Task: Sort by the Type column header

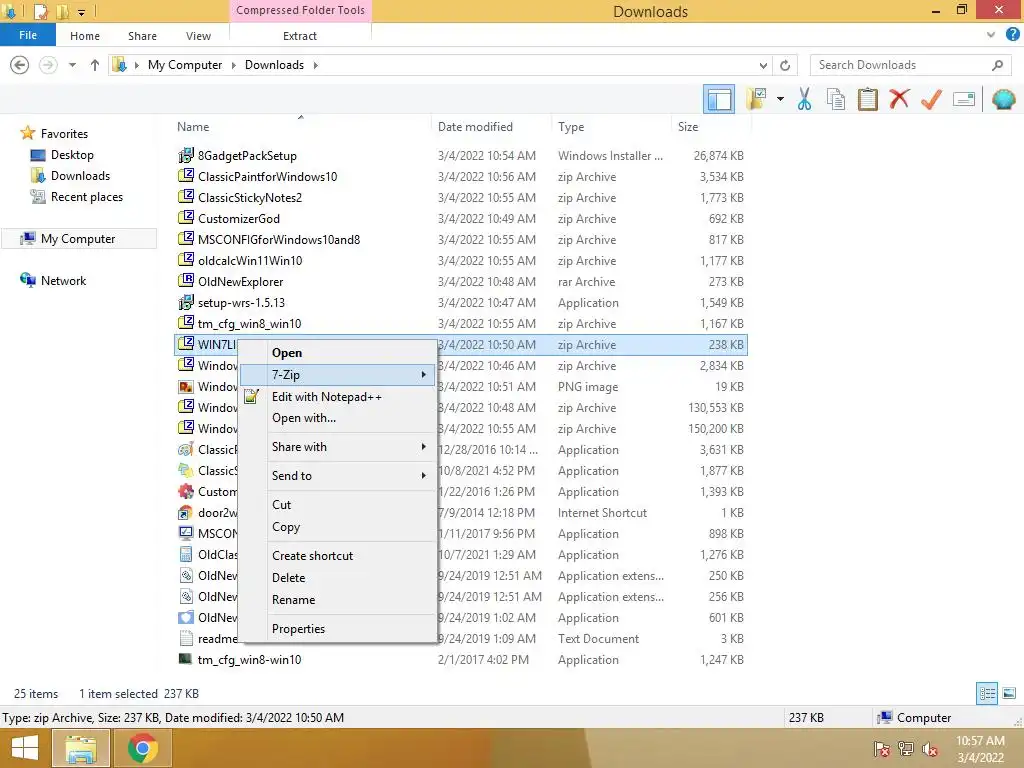Action: coord(571,127)
